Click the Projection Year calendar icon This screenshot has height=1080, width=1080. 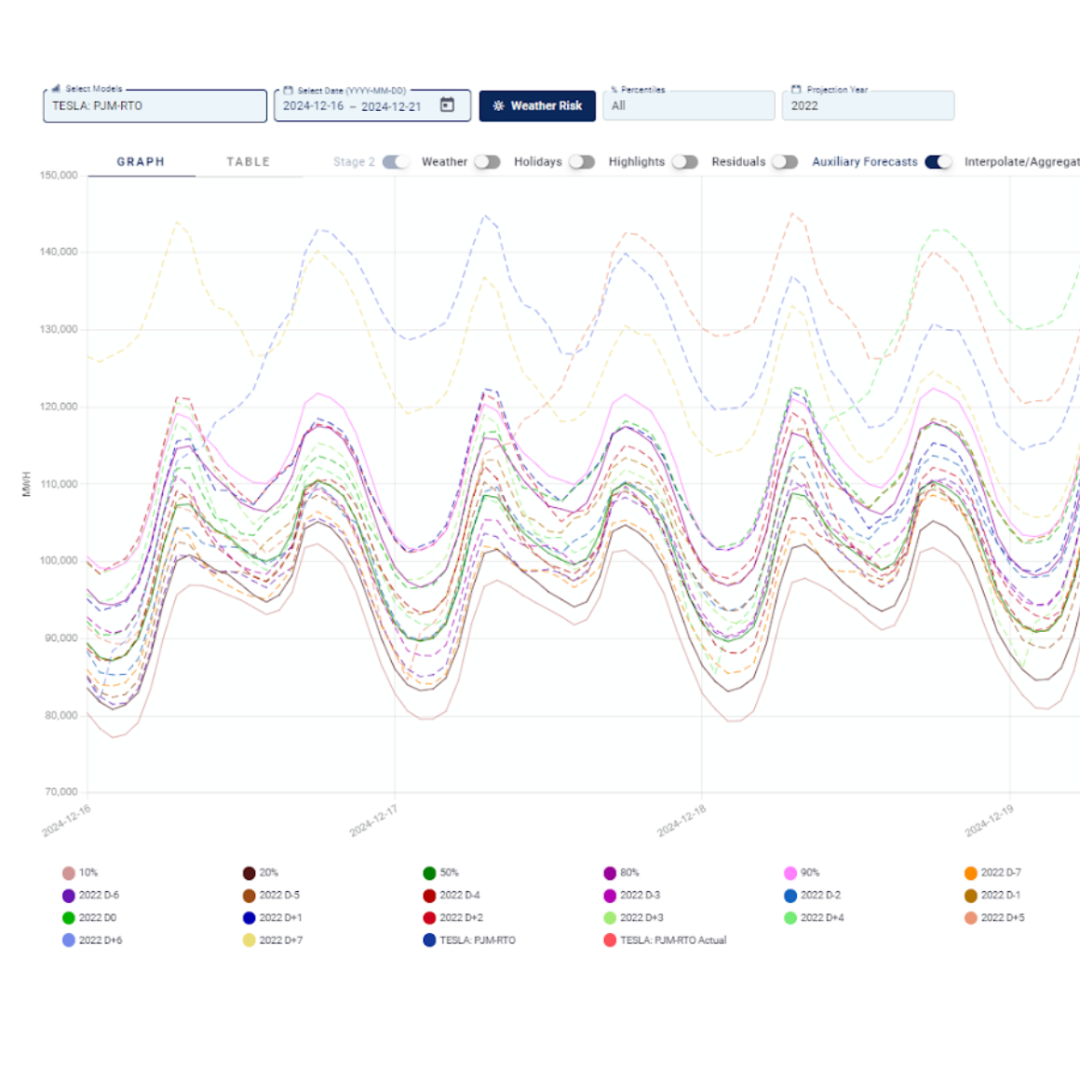(x=798, y=88)
